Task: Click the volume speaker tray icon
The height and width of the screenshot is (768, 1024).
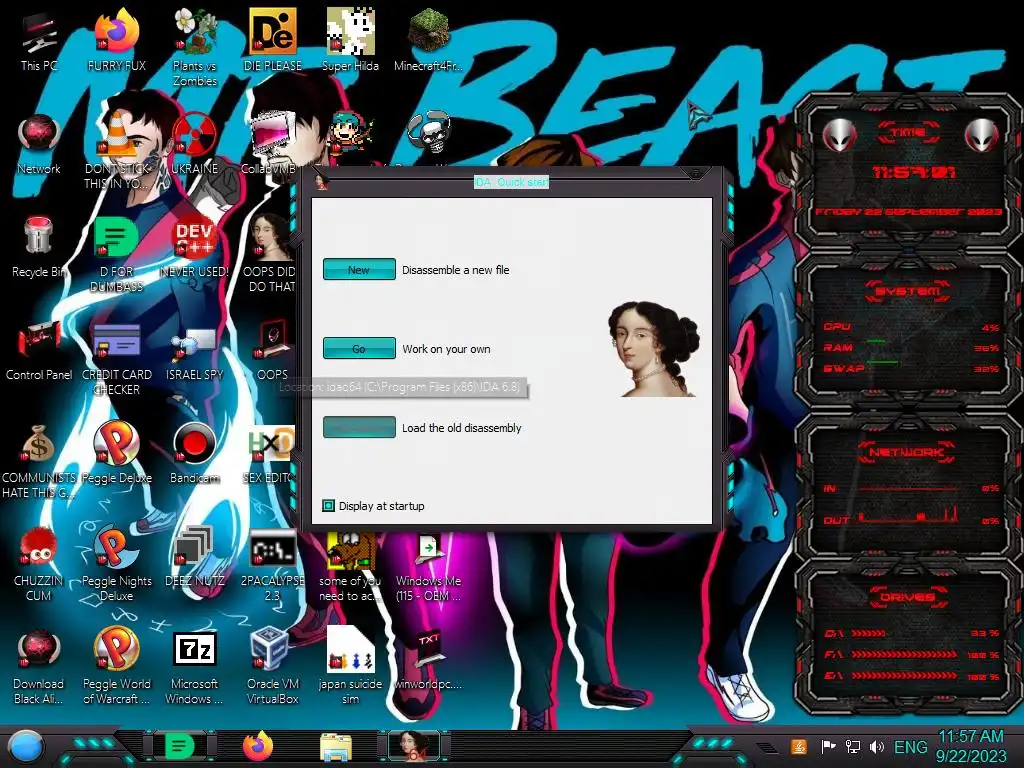Action: (877, 746)
